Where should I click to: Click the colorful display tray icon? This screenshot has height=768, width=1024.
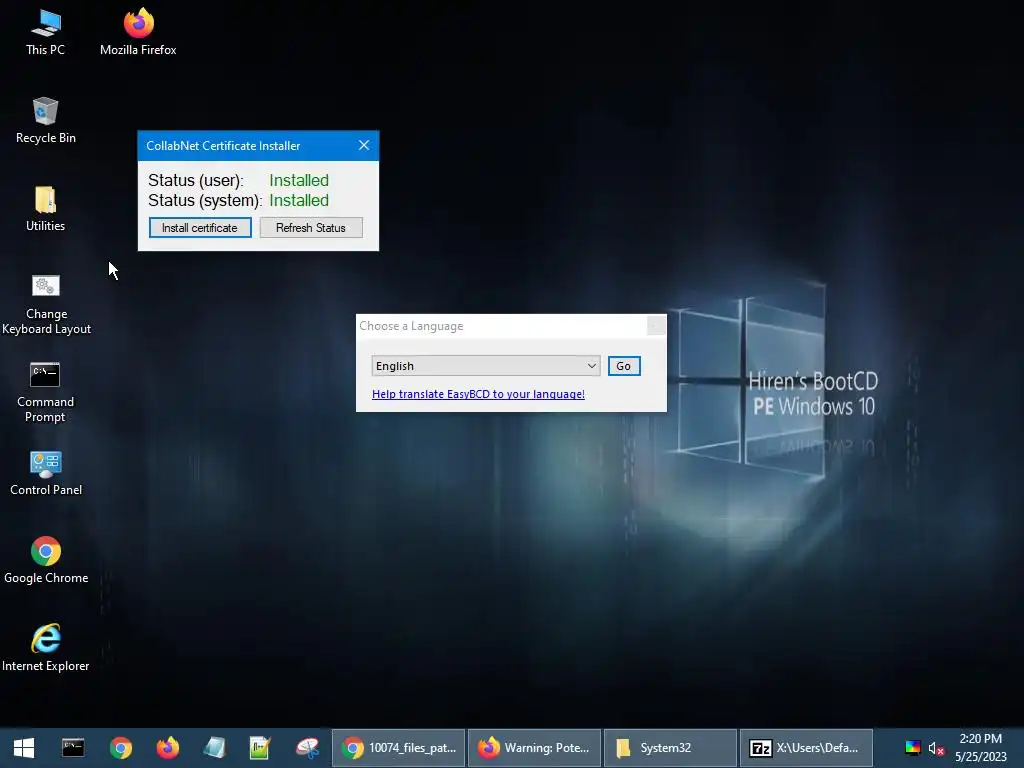click(x=913, y=748)
